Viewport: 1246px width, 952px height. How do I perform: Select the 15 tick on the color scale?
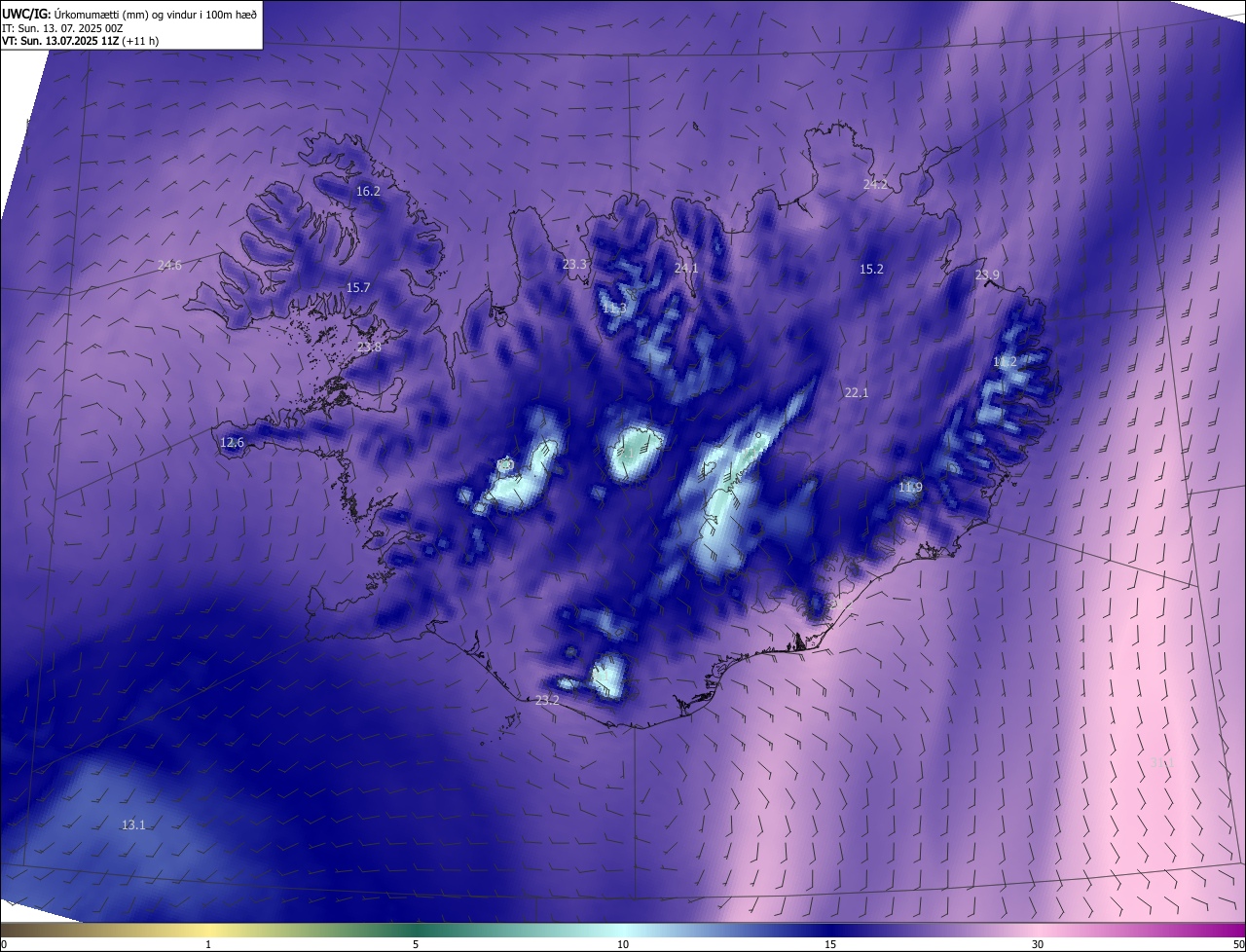click(830, 944)
